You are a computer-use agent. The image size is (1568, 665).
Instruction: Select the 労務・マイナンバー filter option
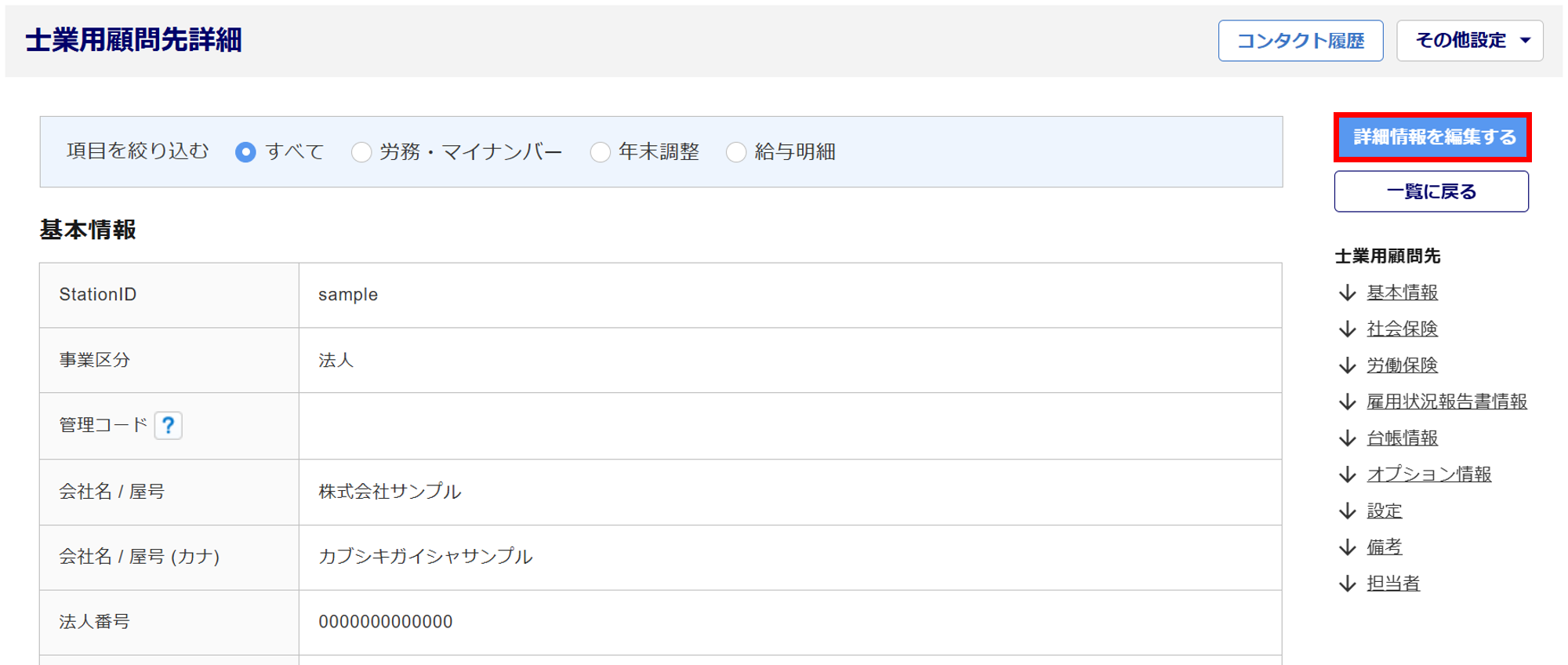(361, 152)
